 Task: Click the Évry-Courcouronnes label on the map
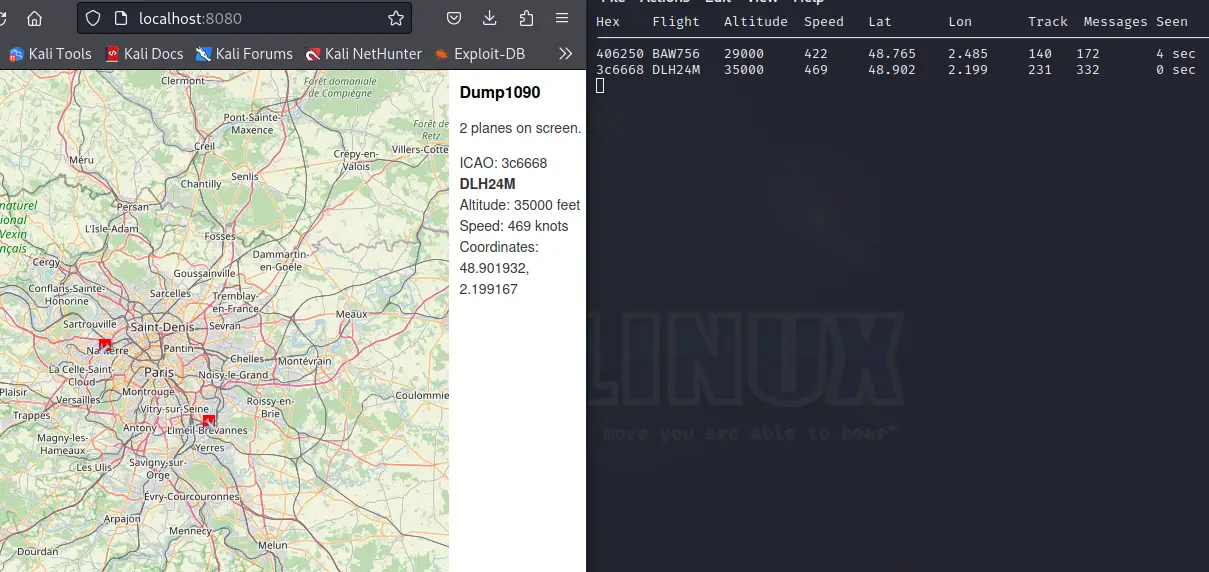click(x=190, y=496)
